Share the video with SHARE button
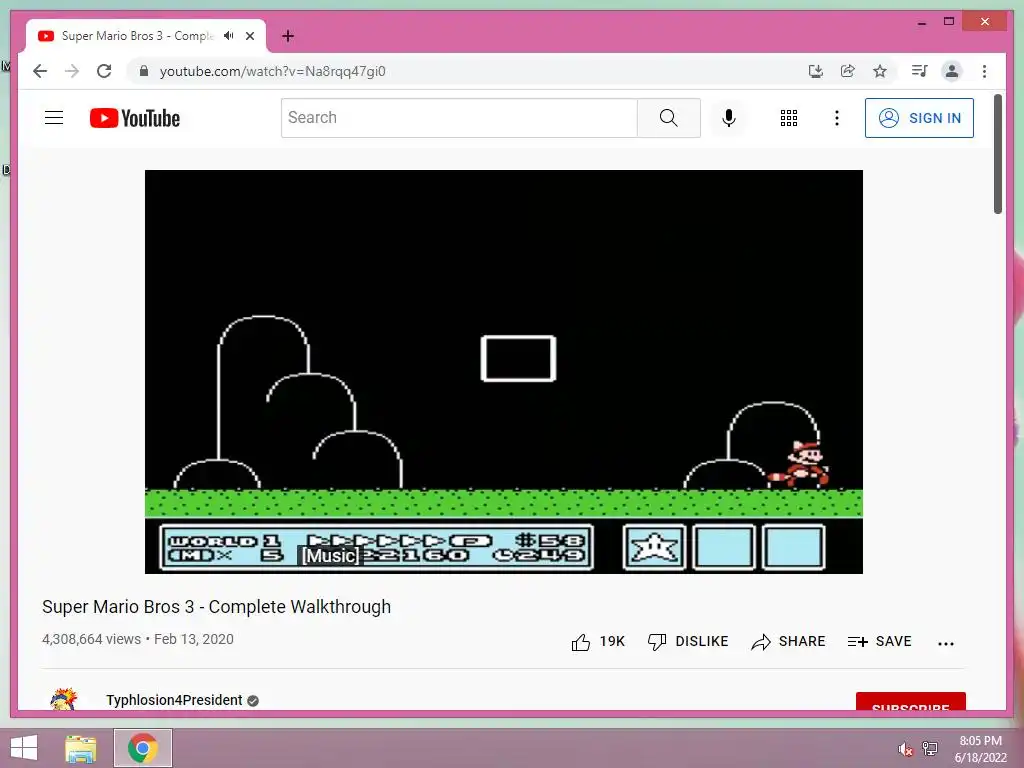 coord(788,642)
